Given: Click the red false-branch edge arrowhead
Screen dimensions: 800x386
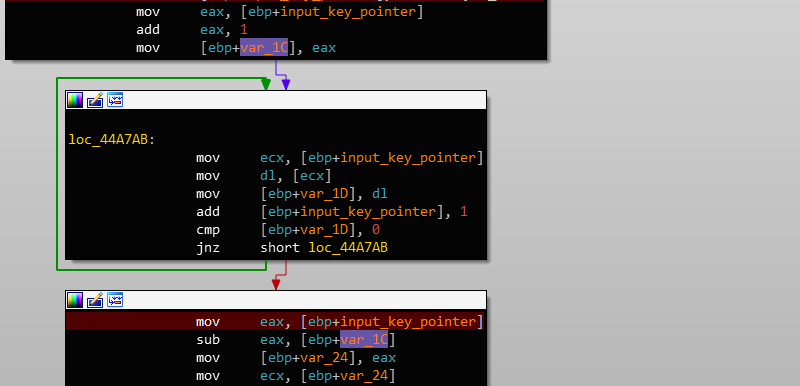Looking at the screenshot, I should pos(276,285).
